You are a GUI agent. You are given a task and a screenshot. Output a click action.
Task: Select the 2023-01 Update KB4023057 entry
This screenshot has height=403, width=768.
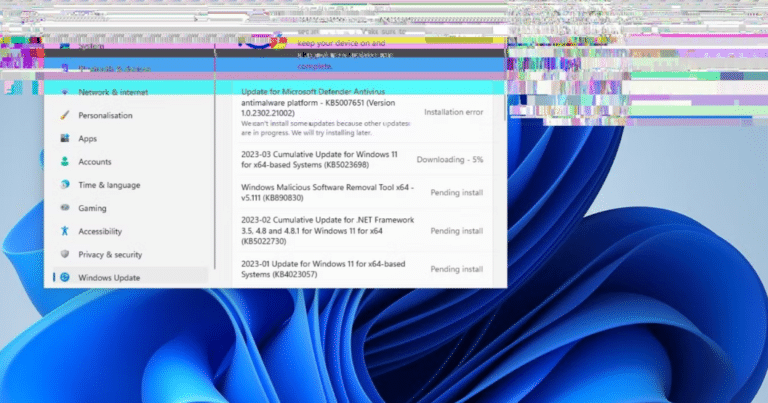tap(323, 269)
